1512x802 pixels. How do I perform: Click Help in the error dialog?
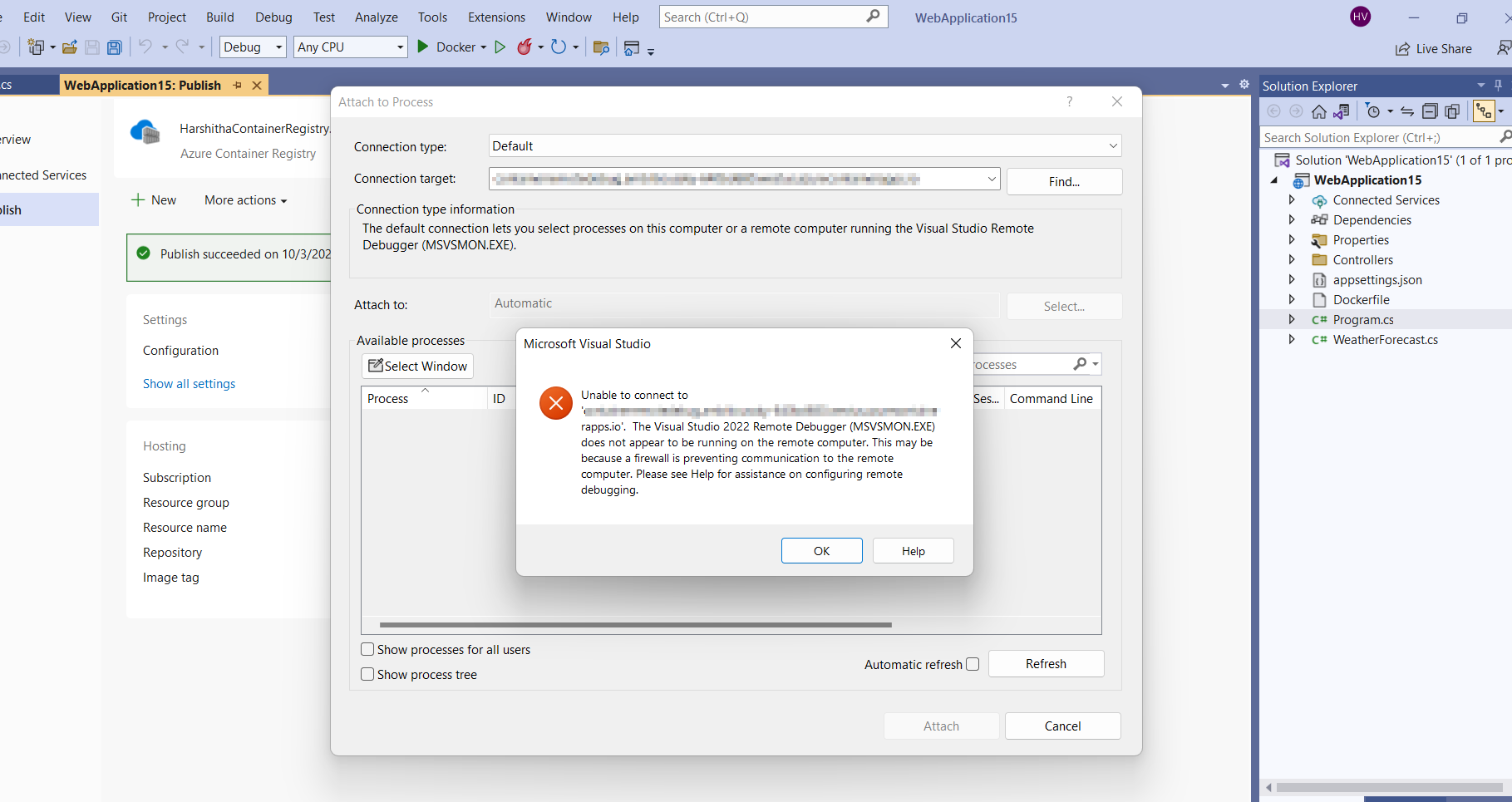pyautogui.click(x=913, y=550)
